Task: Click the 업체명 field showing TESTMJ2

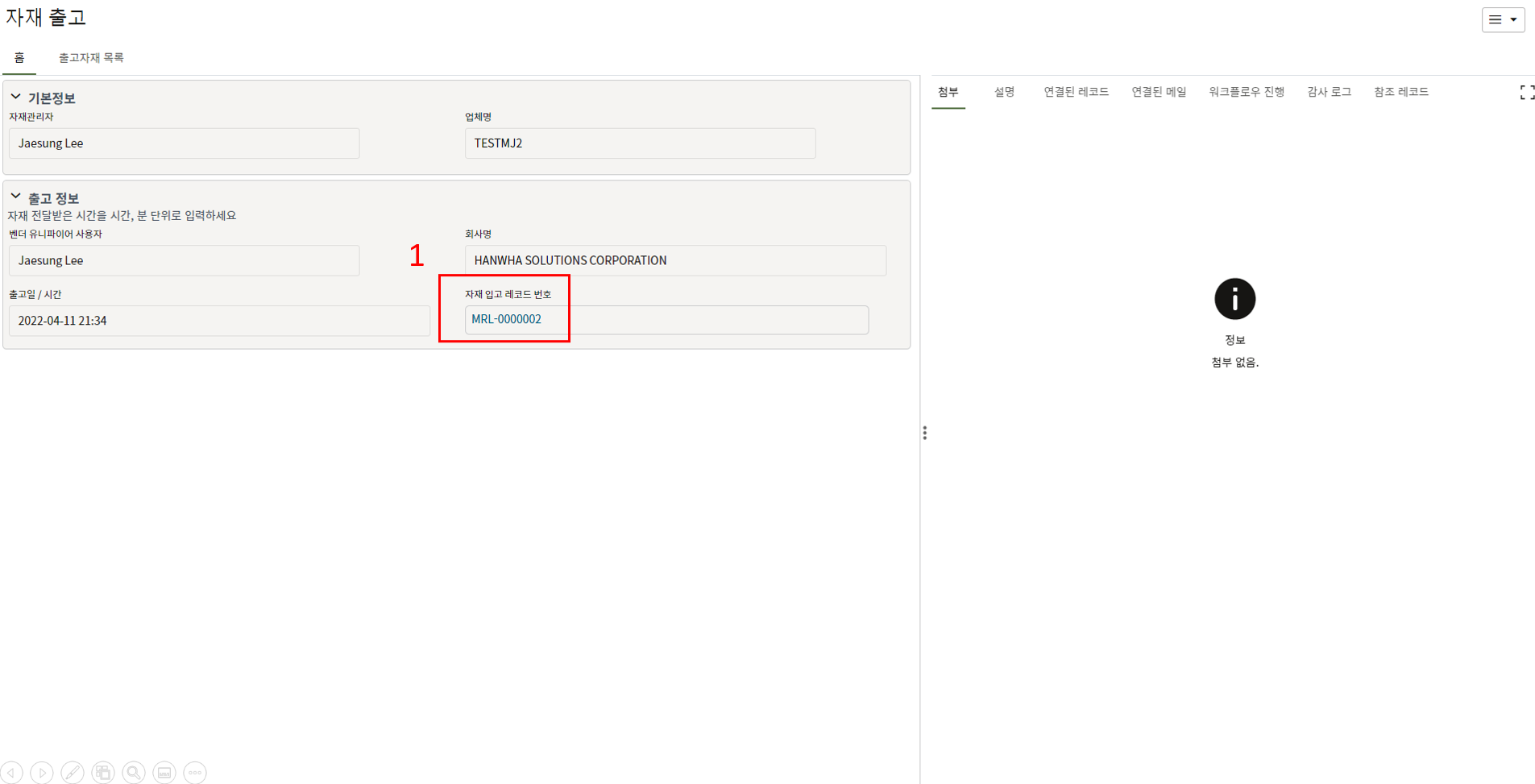Action: [639, 143]
